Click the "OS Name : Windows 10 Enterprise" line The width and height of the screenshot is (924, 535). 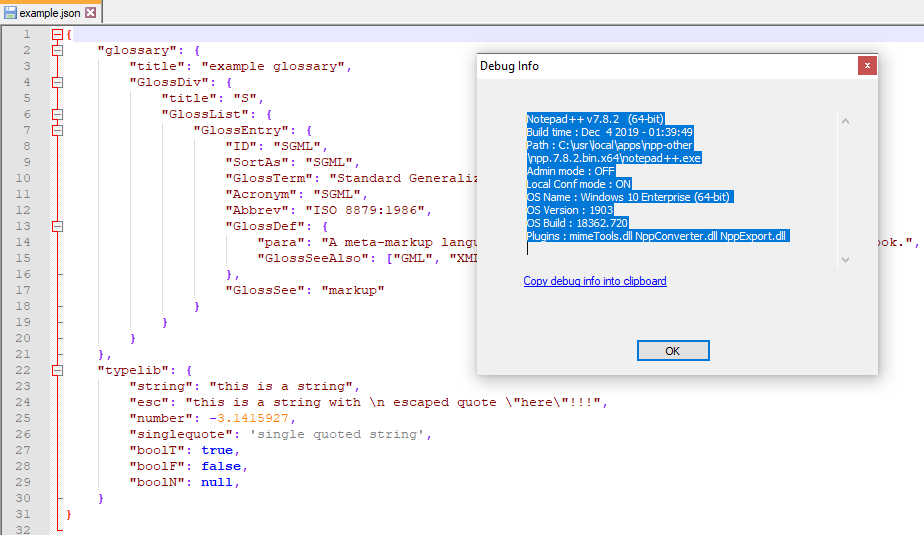(x=629, y=197)
